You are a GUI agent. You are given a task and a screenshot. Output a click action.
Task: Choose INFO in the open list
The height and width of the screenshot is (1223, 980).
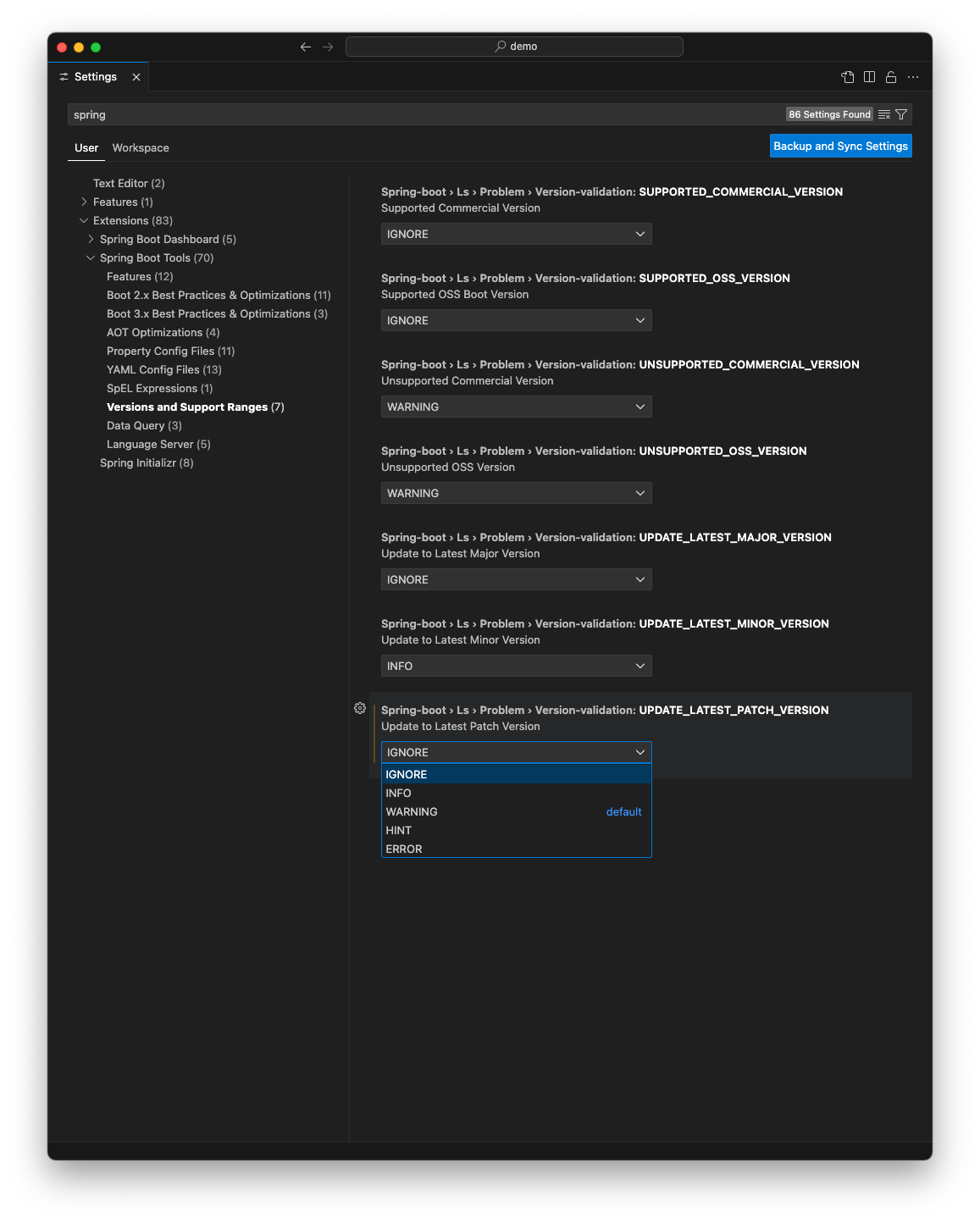coord(516,793)
